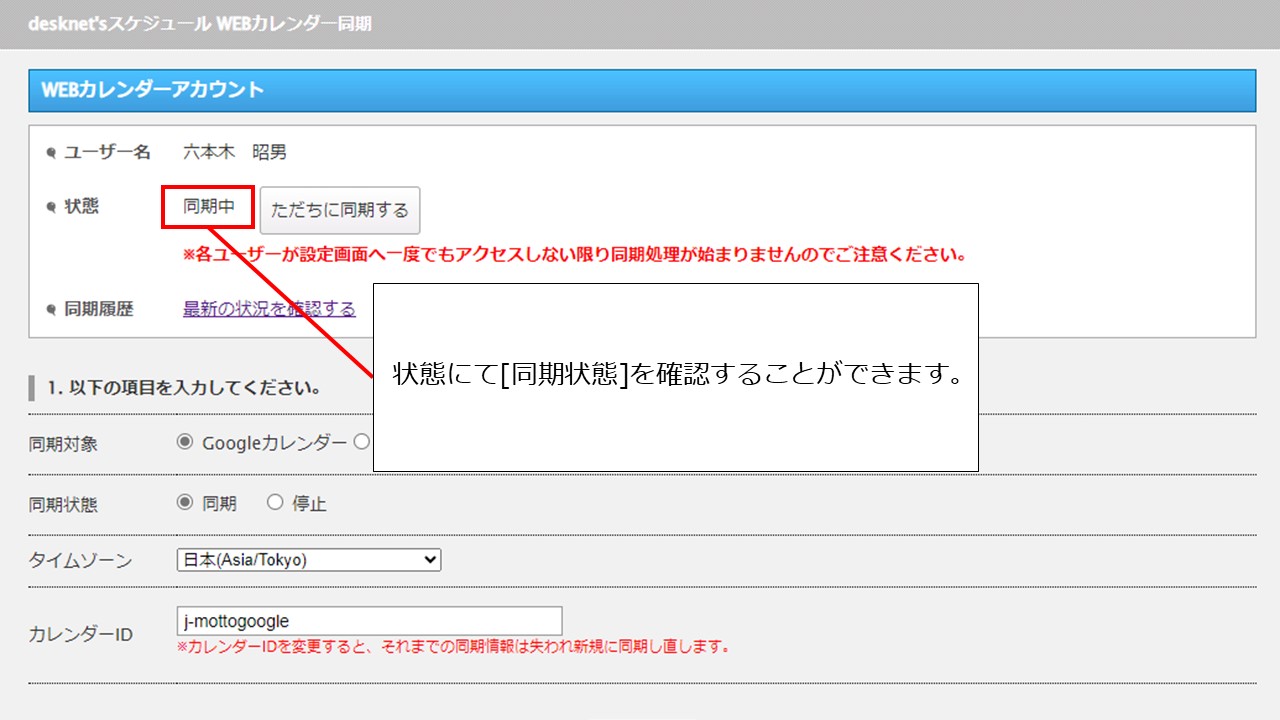The height and width of the screenshot is (720, 1280).
Task: Click the 'カレンダーID' field label
Action: 80,635
